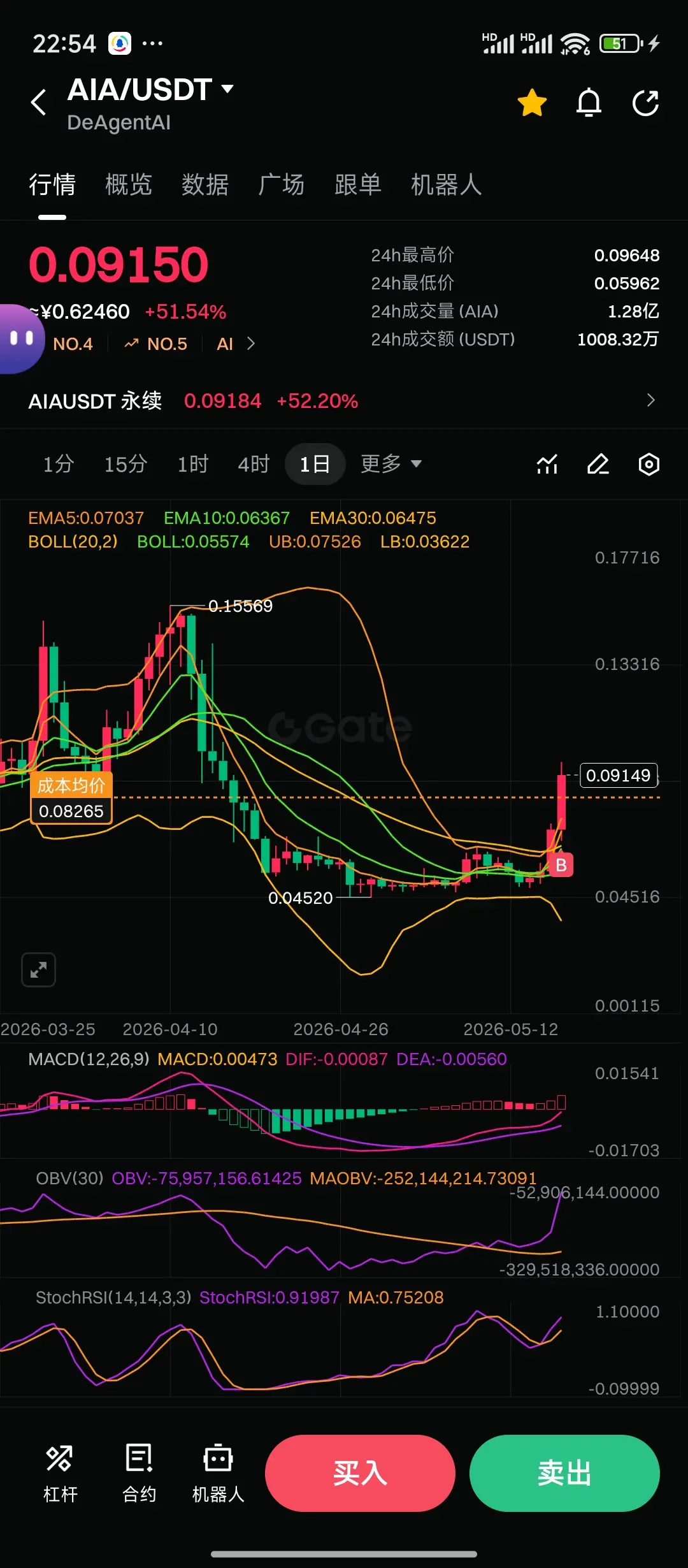Select the 1时 chart interval
The width and height of the screenshot is (688, 1568).
tap(192, 464)
